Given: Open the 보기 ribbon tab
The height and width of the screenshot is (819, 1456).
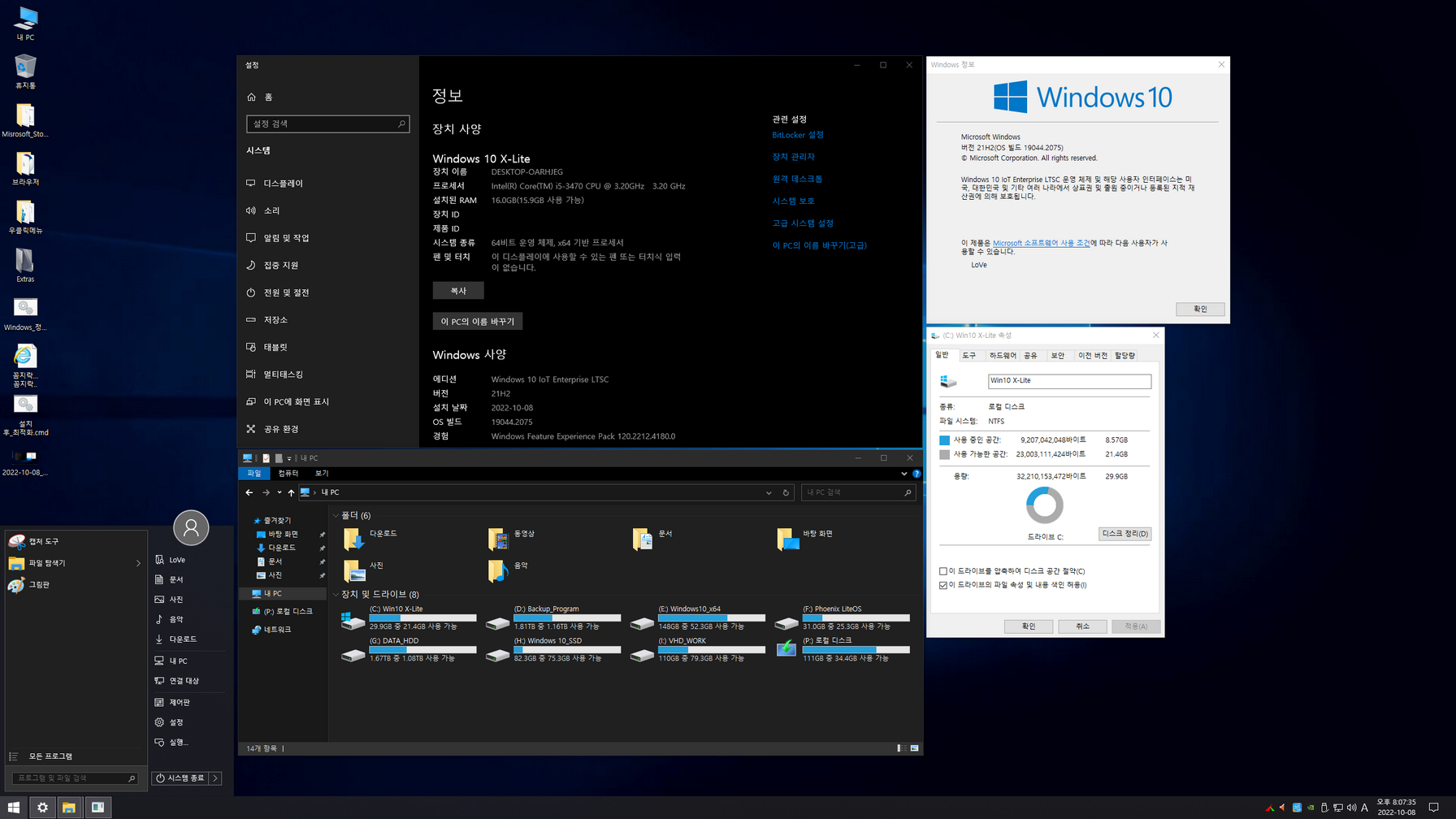Looking at the screenshot, I should (x=322, y=474).
